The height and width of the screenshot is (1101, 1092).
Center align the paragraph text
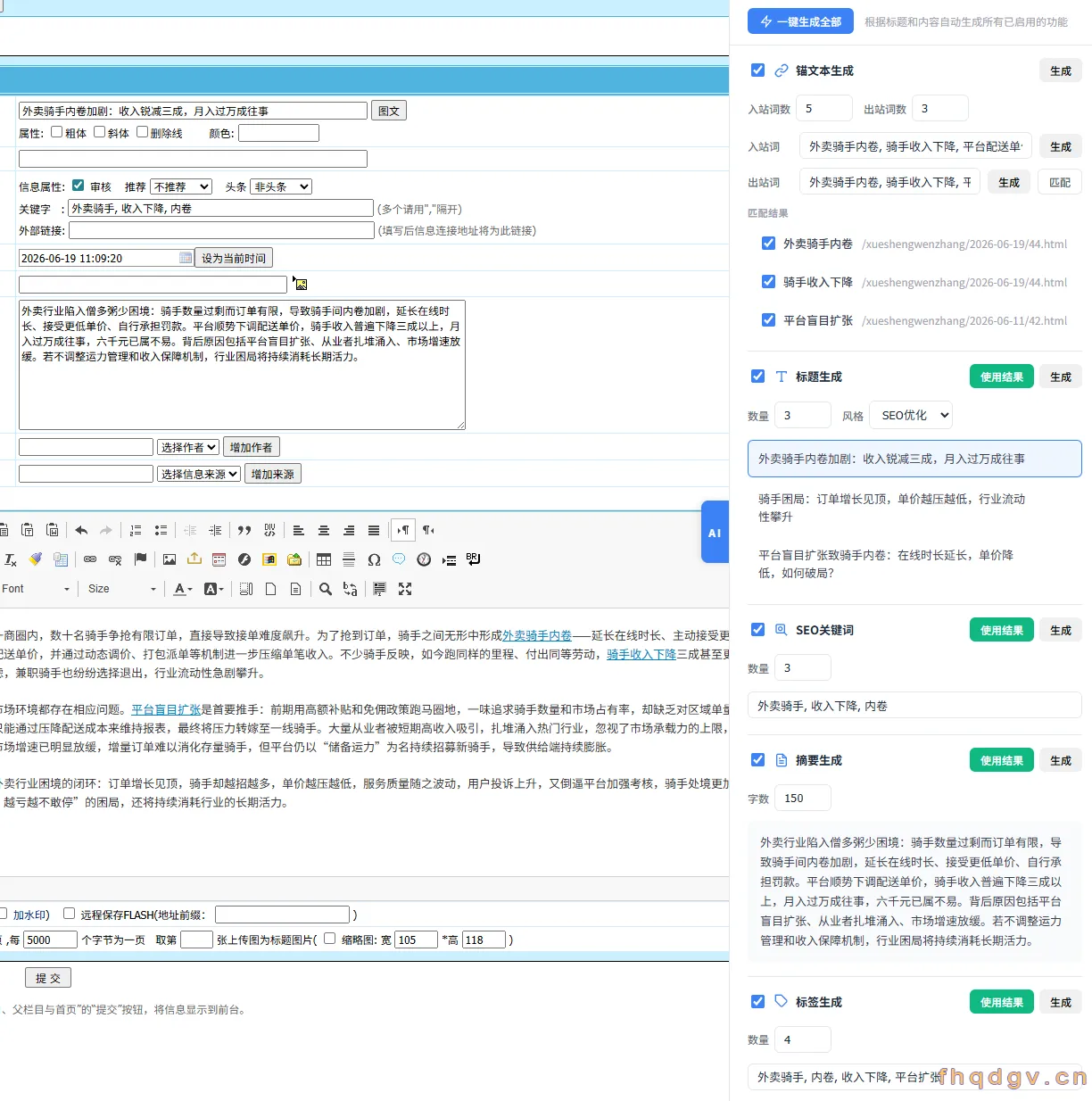[x=324, y=530]
